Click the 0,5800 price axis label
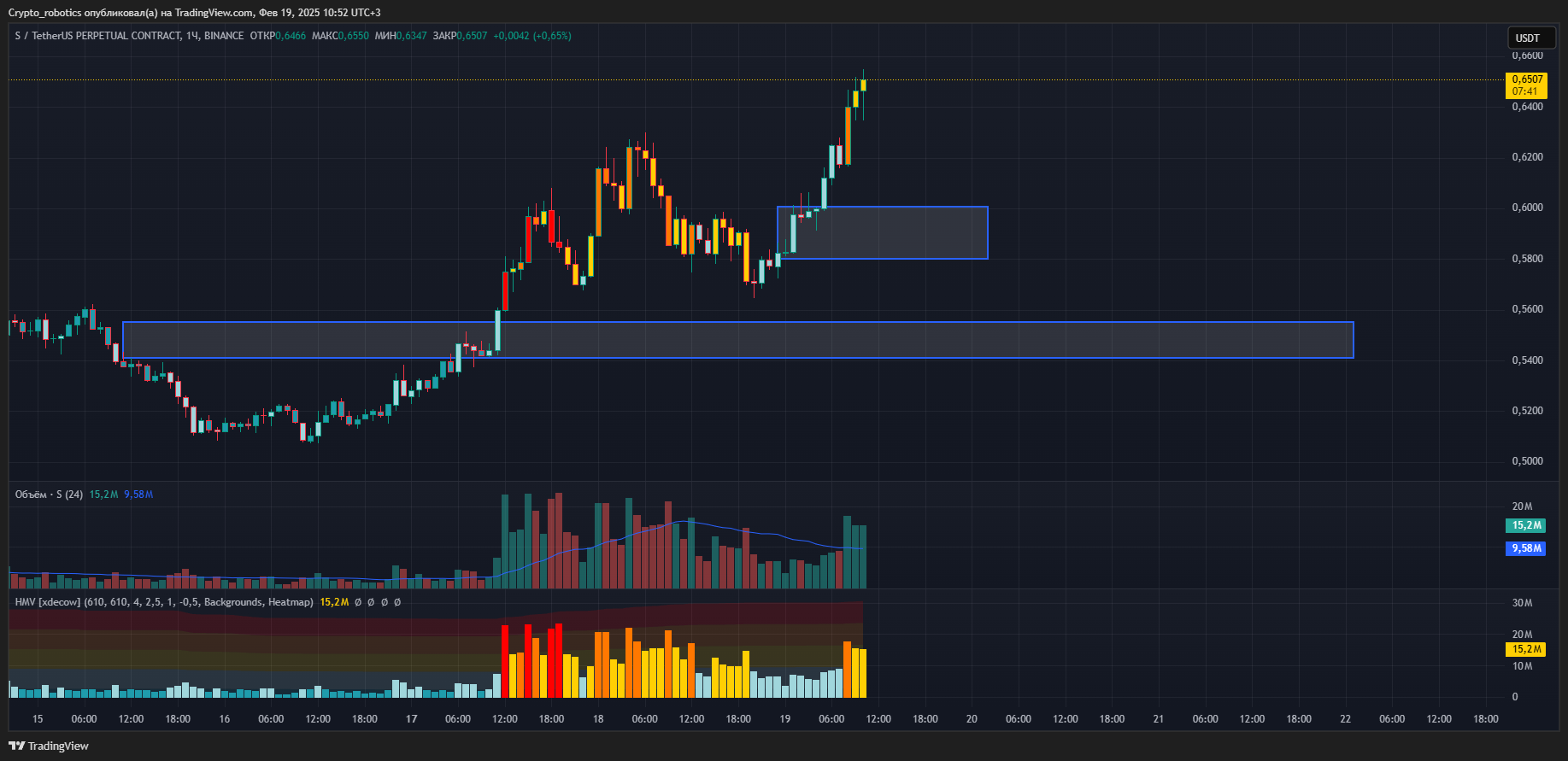Image resolution: width=1568 pixels, height=761 pixels. pos(1527,259)
